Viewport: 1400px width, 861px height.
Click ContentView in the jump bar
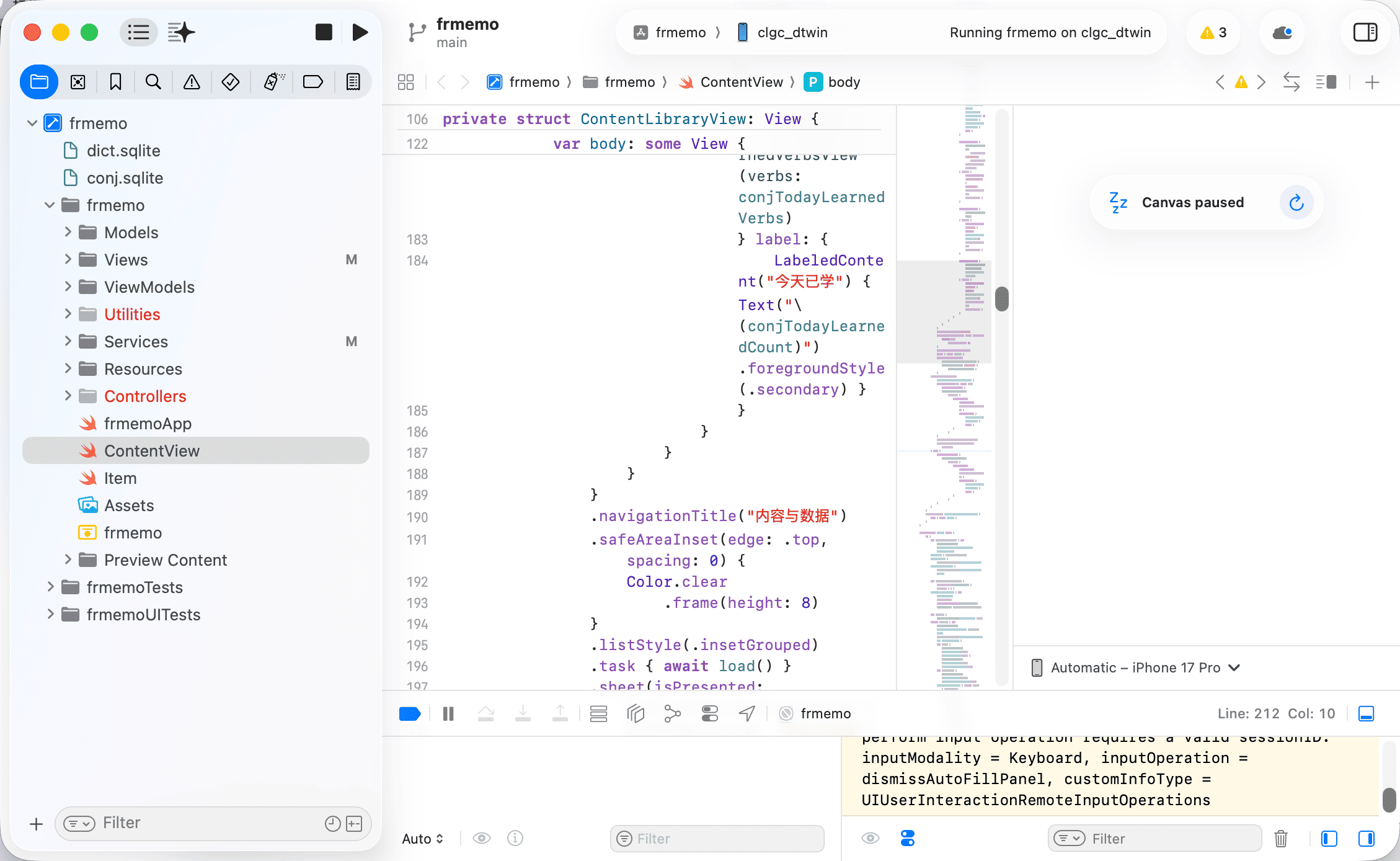tap(741, 82)
